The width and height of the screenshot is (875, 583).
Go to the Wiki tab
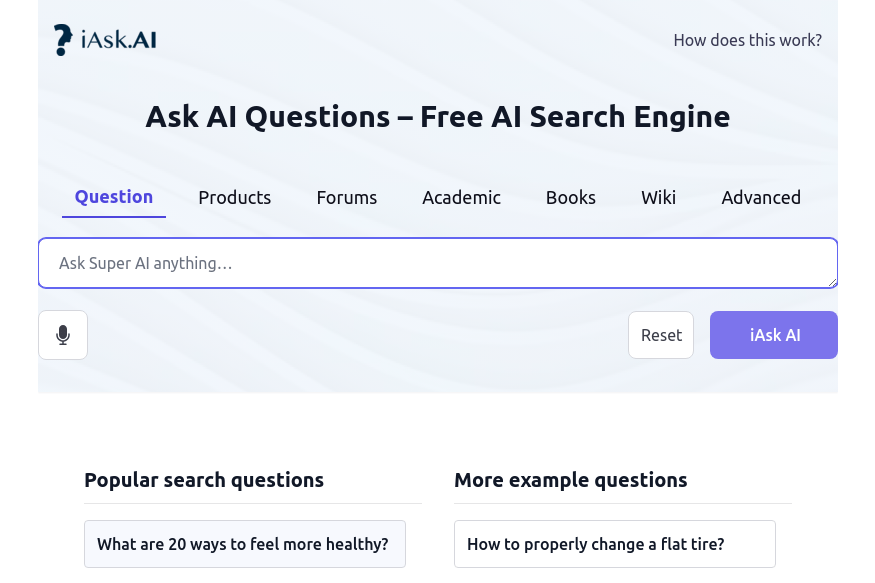point(658,197)
